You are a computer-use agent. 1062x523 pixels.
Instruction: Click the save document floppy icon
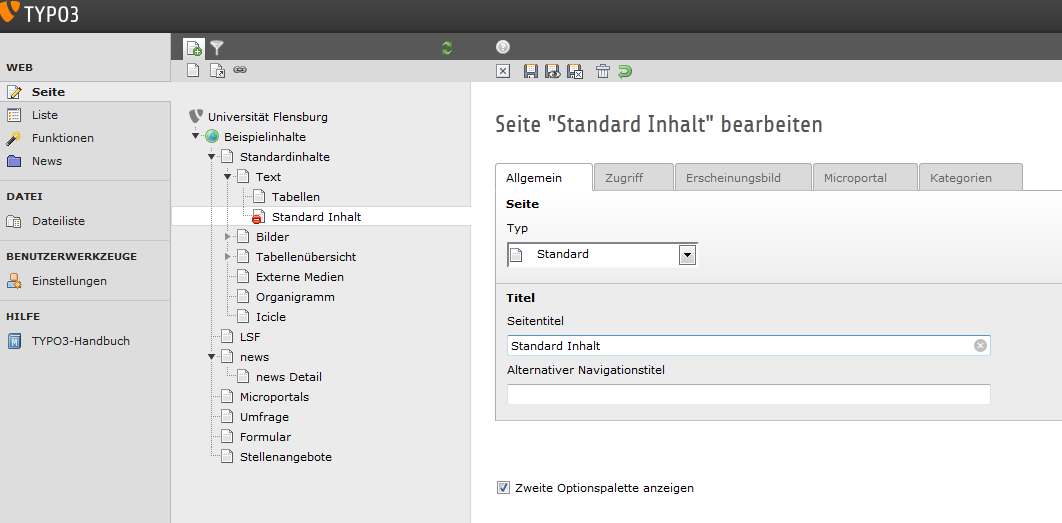(x=531, y=71)
